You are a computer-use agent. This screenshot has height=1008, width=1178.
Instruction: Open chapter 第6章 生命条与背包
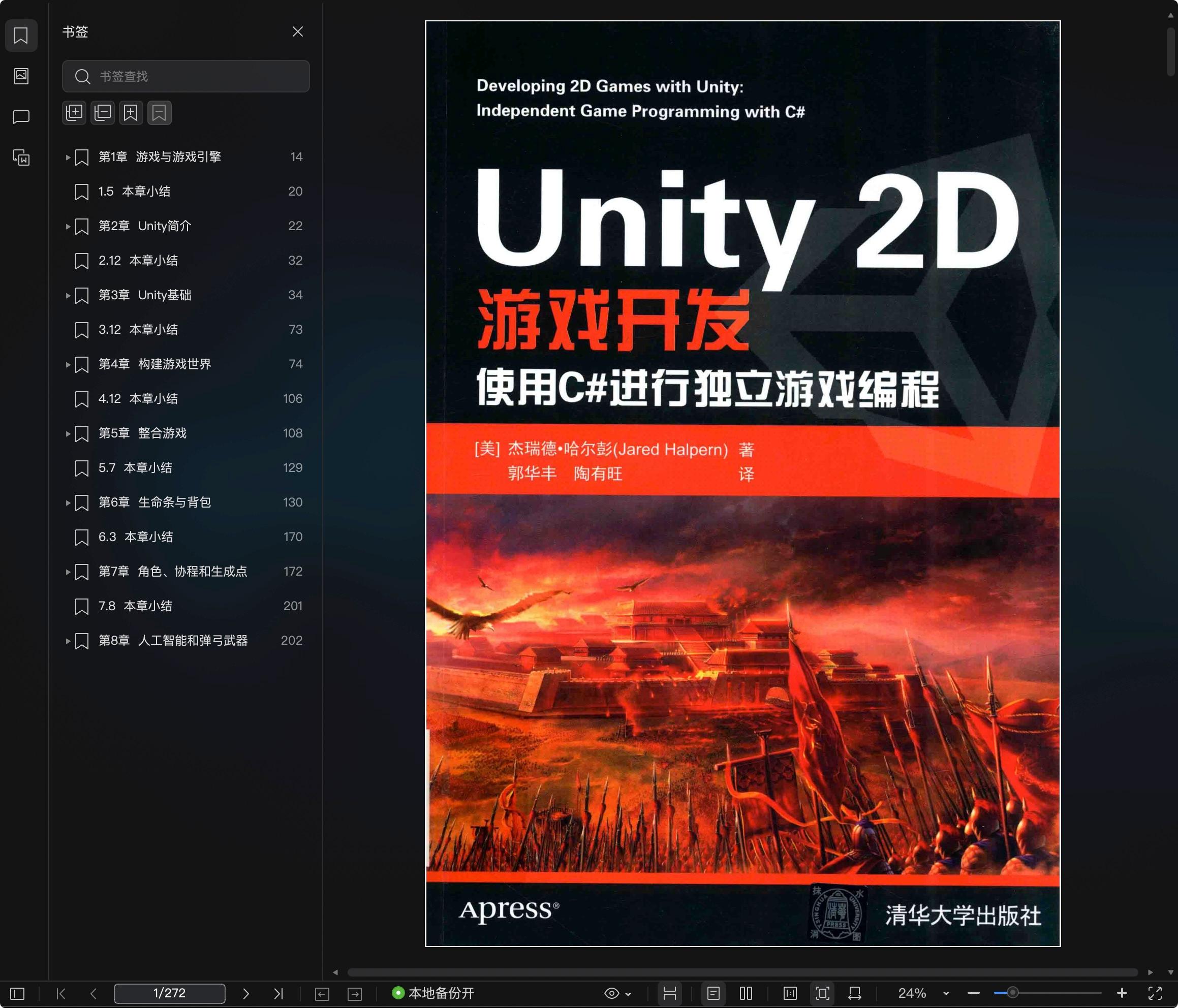(x=186, y=502)
